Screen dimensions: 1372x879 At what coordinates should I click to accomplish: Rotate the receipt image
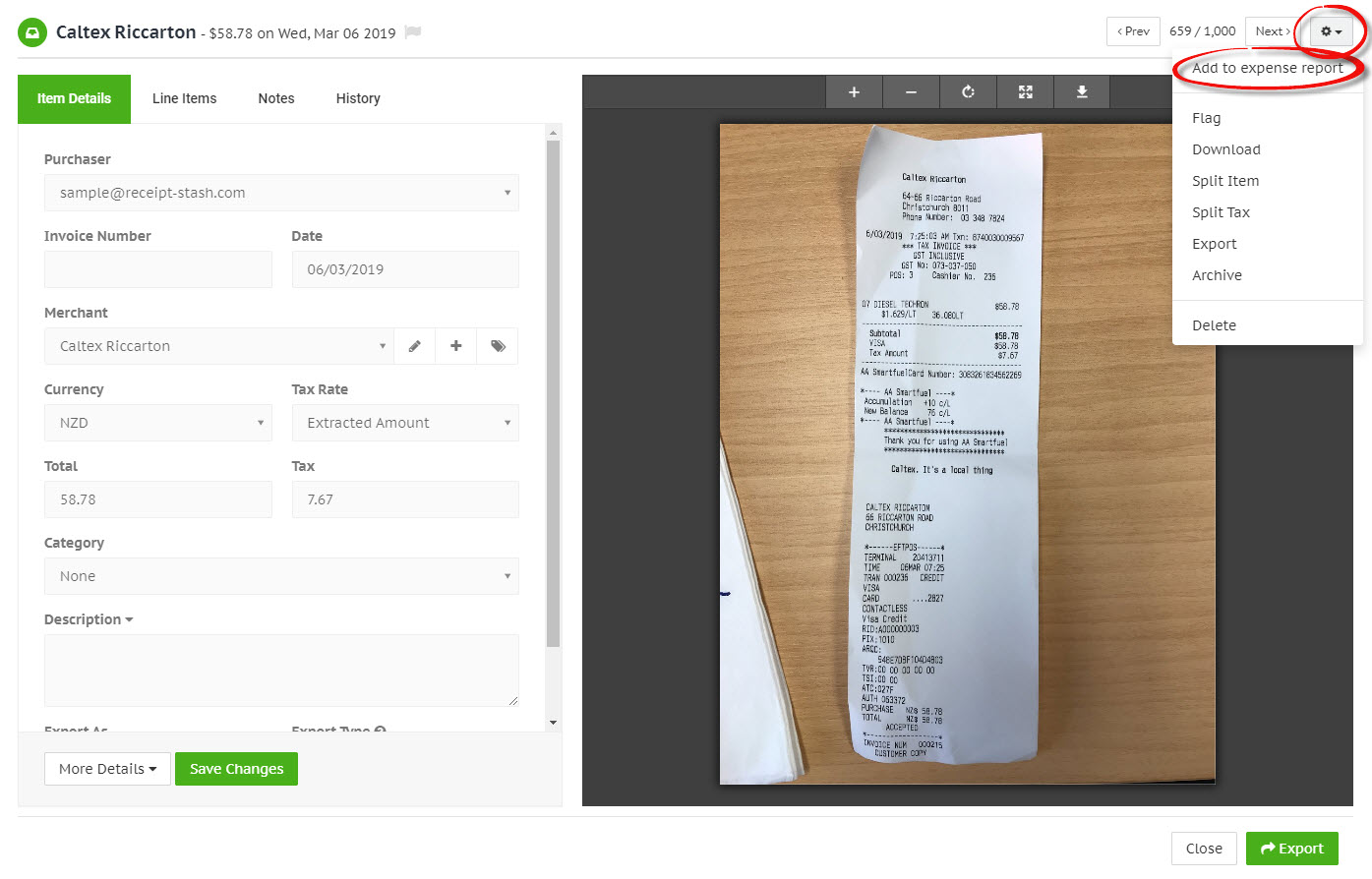(968, 90)
